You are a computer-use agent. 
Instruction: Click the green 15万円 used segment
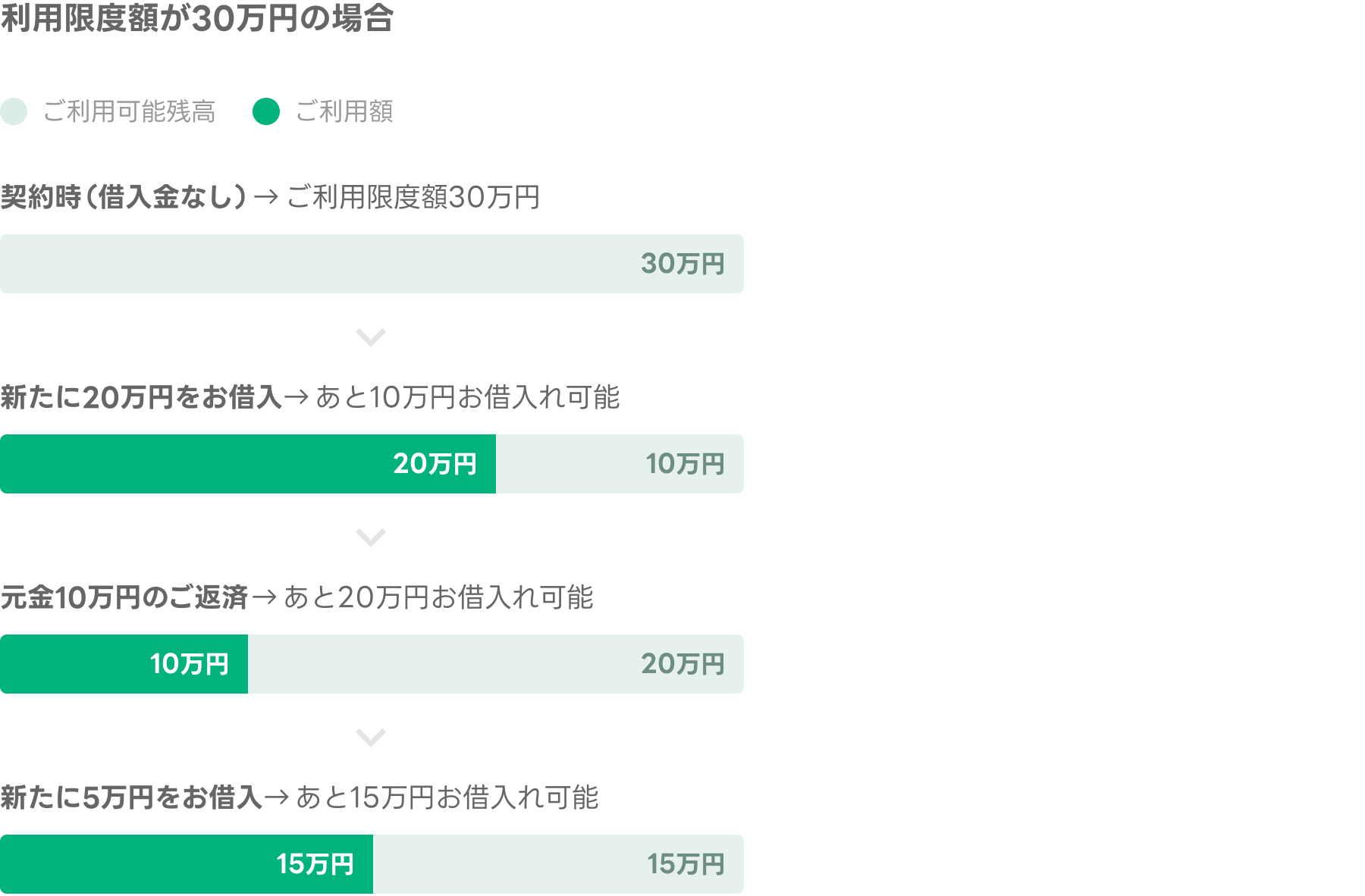tap(187, 864)
